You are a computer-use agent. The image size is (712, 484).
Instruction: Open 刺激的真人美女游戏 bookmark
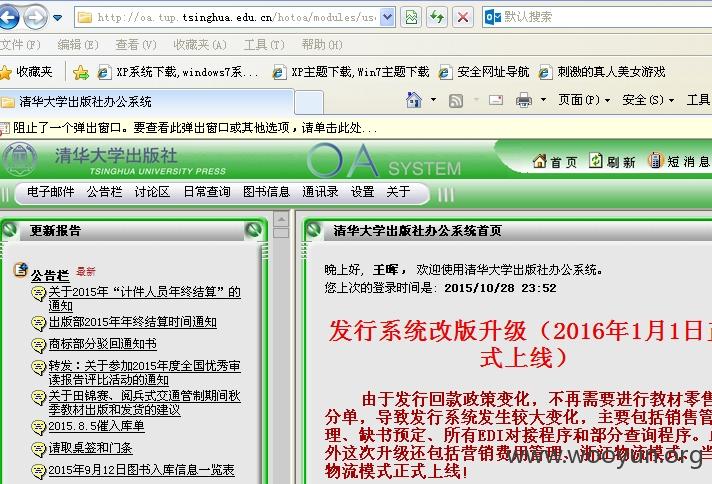click(x=602, y=72)
